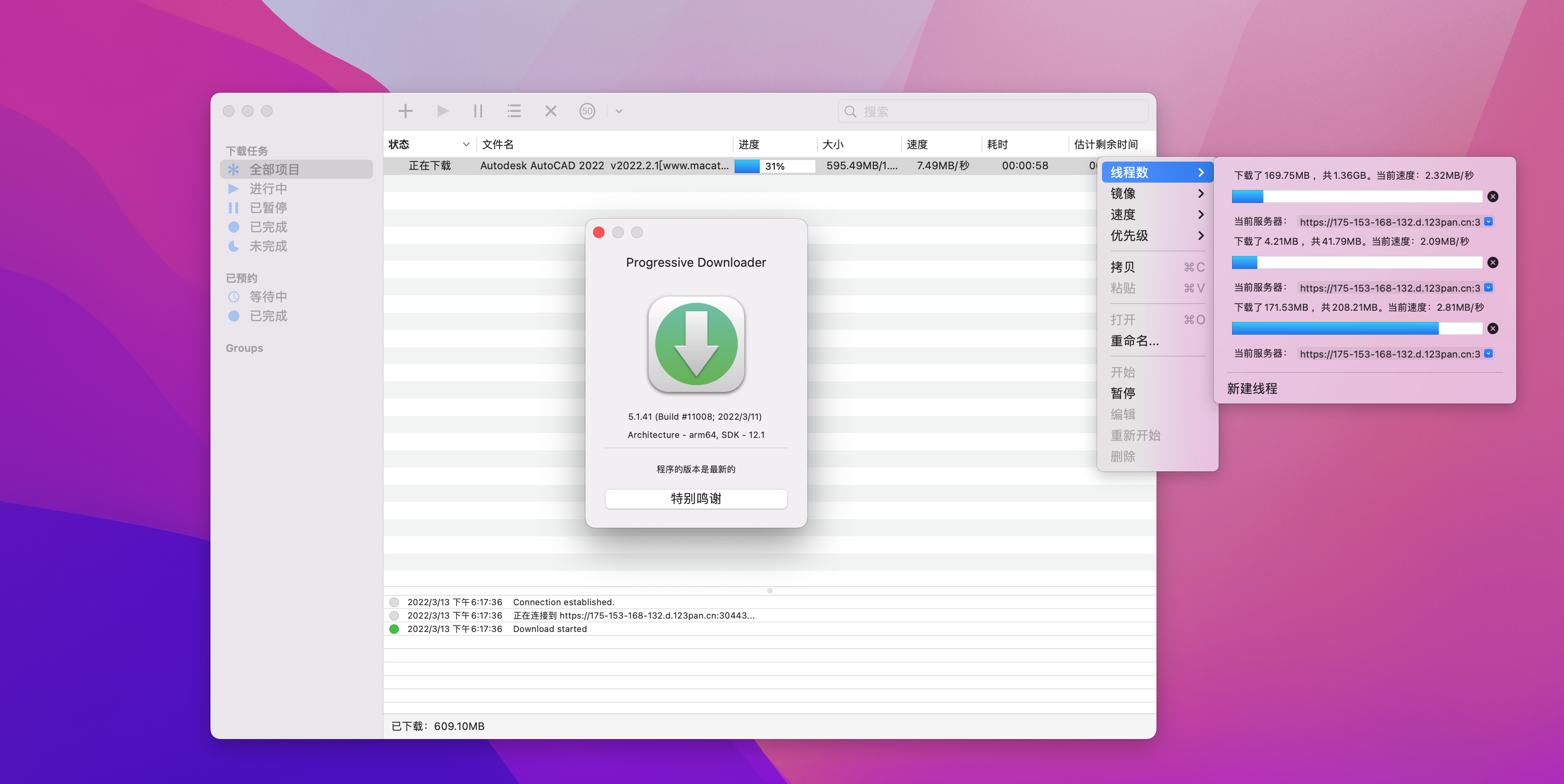The width and height of the screenshot is (1564, 784).
Task: Click the 特别鸣谢 button
Action: coord(696,499)
